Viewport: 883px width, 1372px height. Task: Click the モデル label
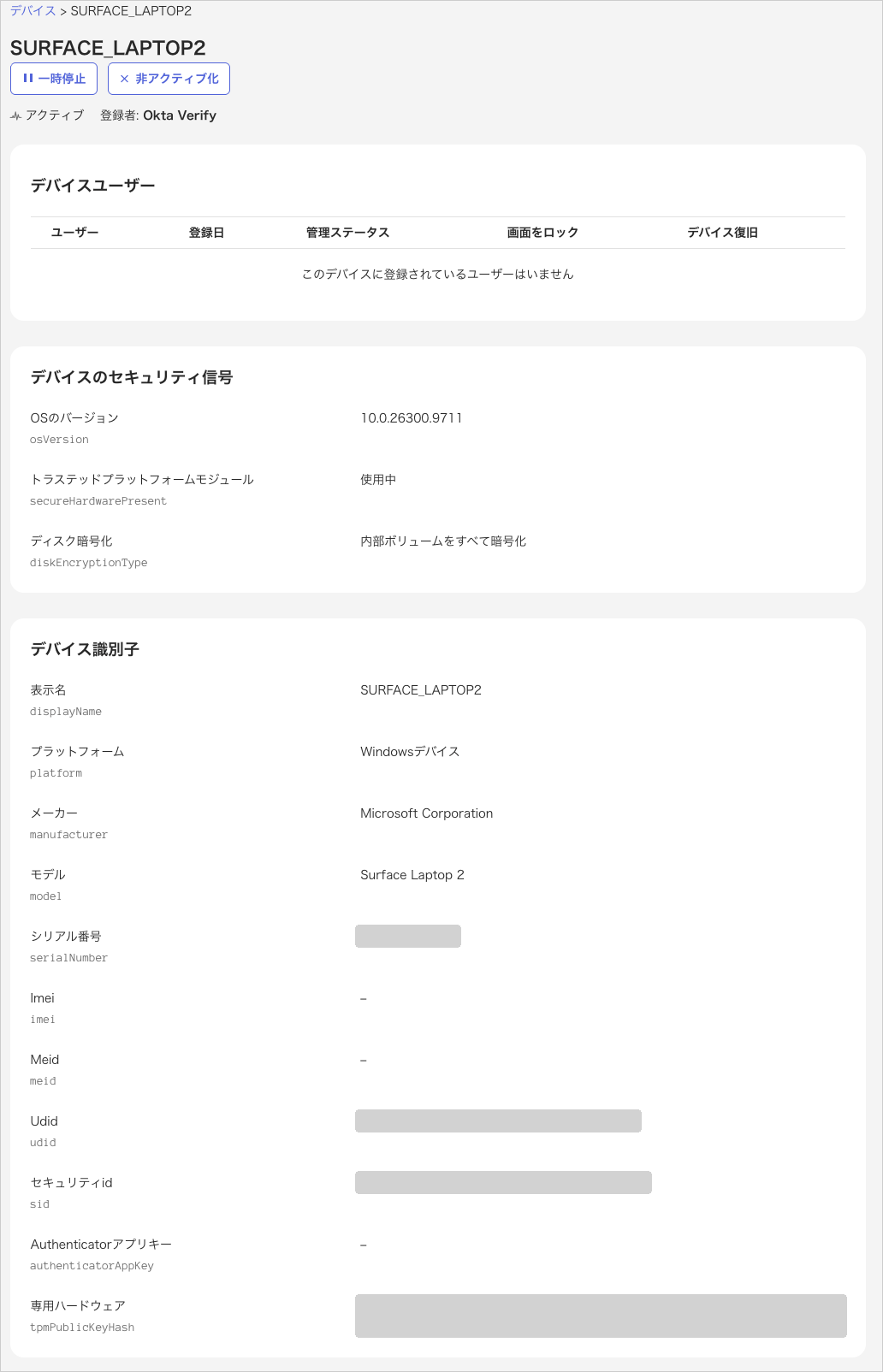click(48, 875)
